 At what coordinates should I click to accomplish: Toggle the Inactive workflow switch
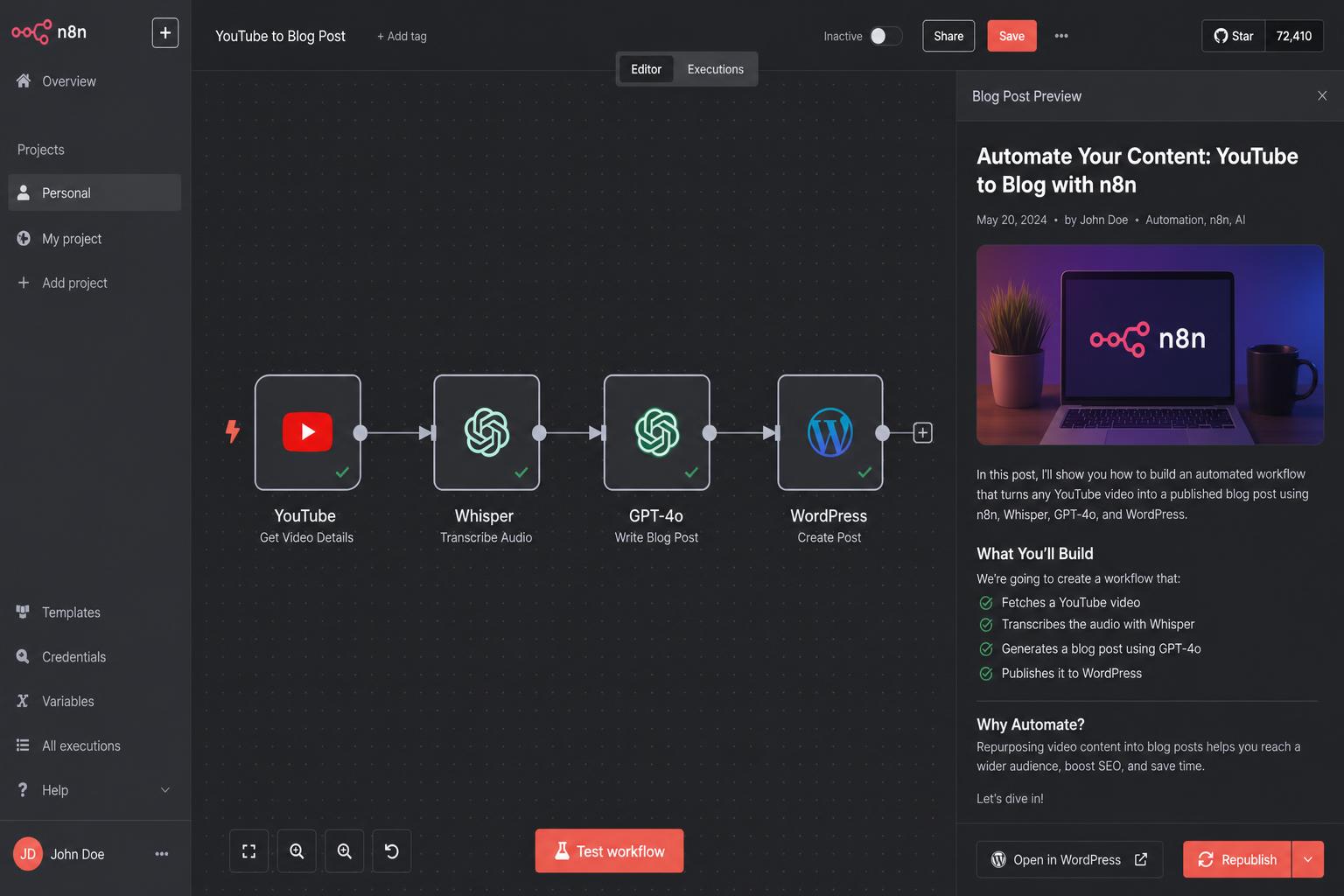pos(885,36)
